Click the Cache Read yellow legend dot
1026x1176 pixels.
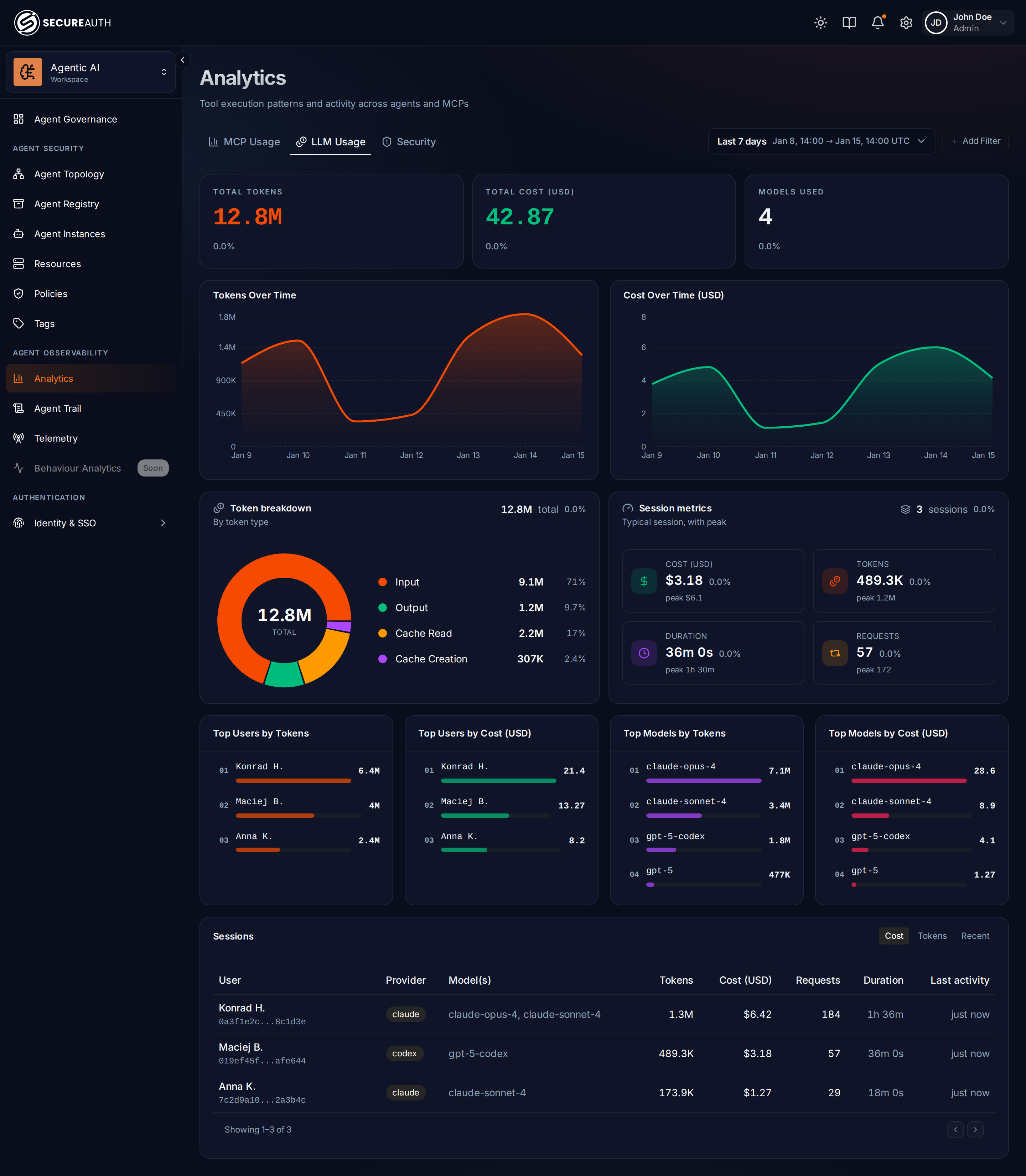383,634
